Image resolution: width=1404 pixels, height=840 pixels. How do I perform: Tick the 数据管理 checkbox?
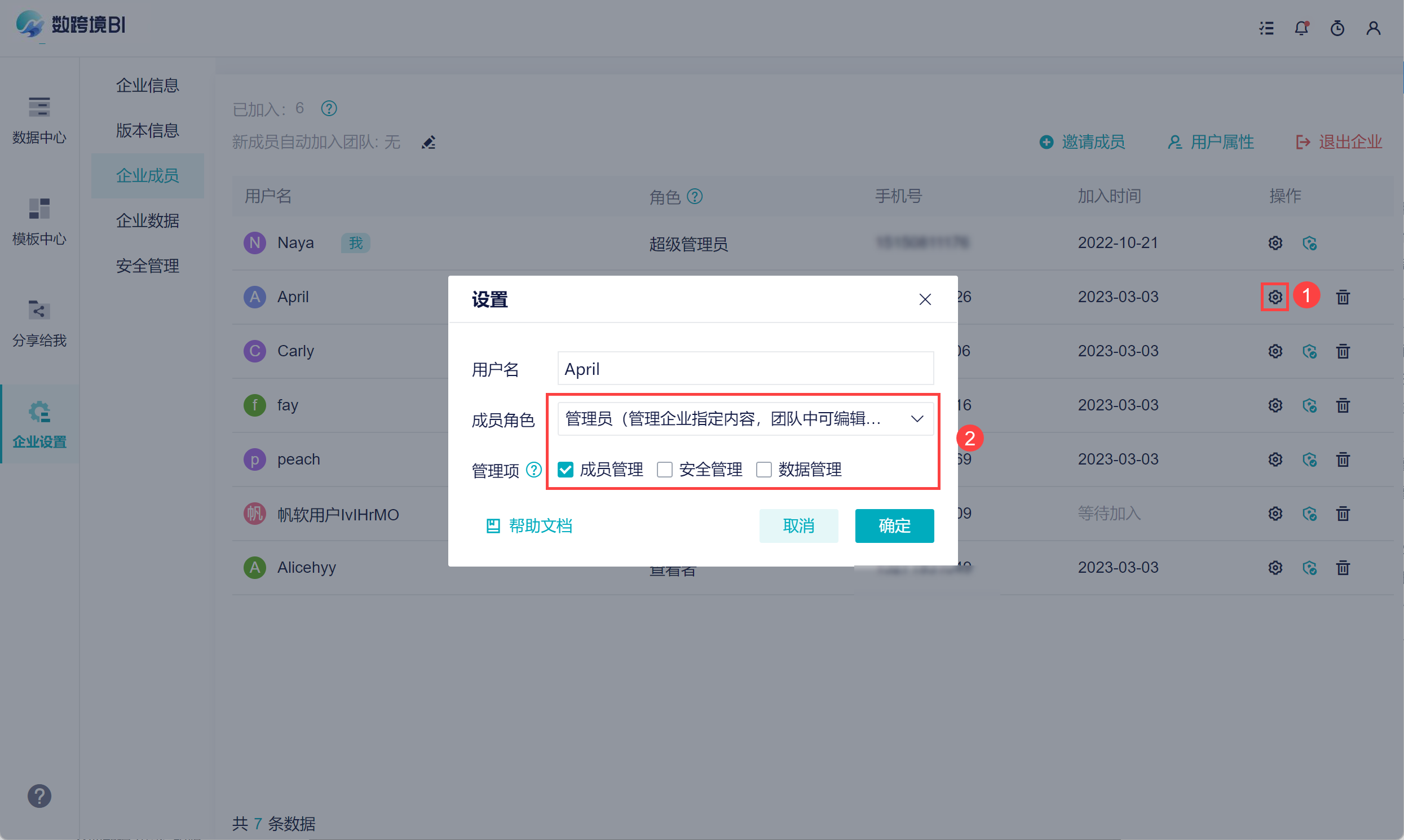coord(763,469)
